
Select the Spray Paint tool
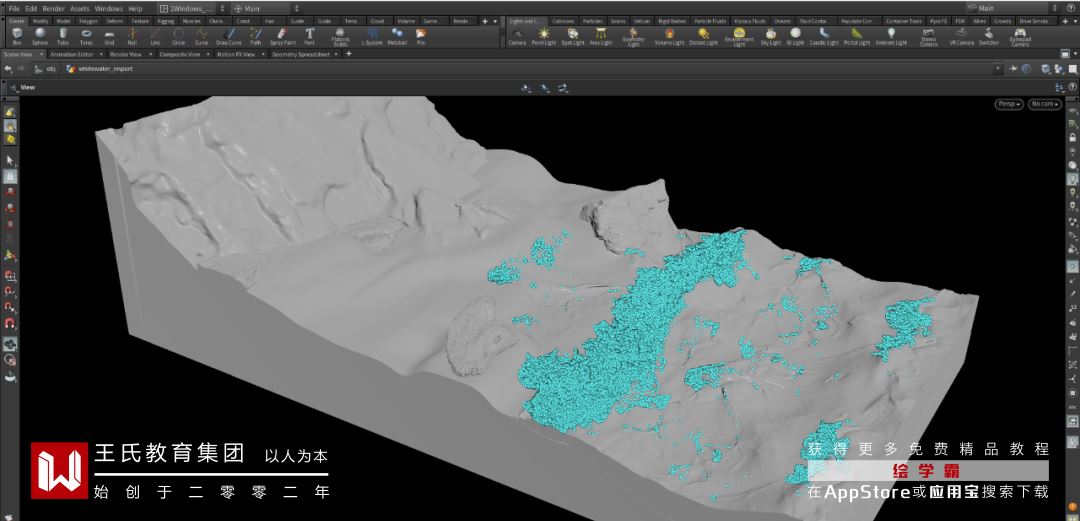282,36
